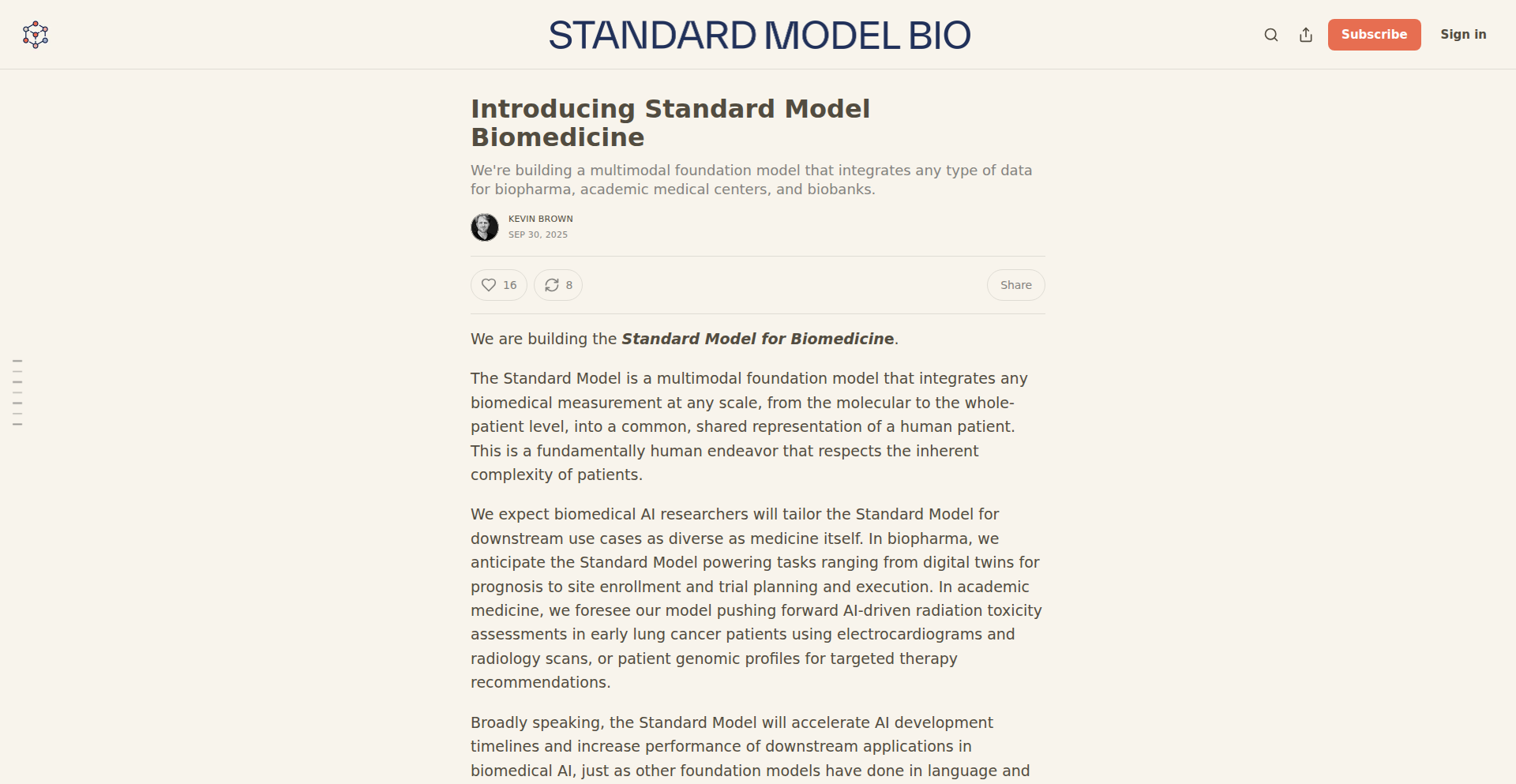
Task: Open Kevin Brown's author avatar
Action: (485, 227)
